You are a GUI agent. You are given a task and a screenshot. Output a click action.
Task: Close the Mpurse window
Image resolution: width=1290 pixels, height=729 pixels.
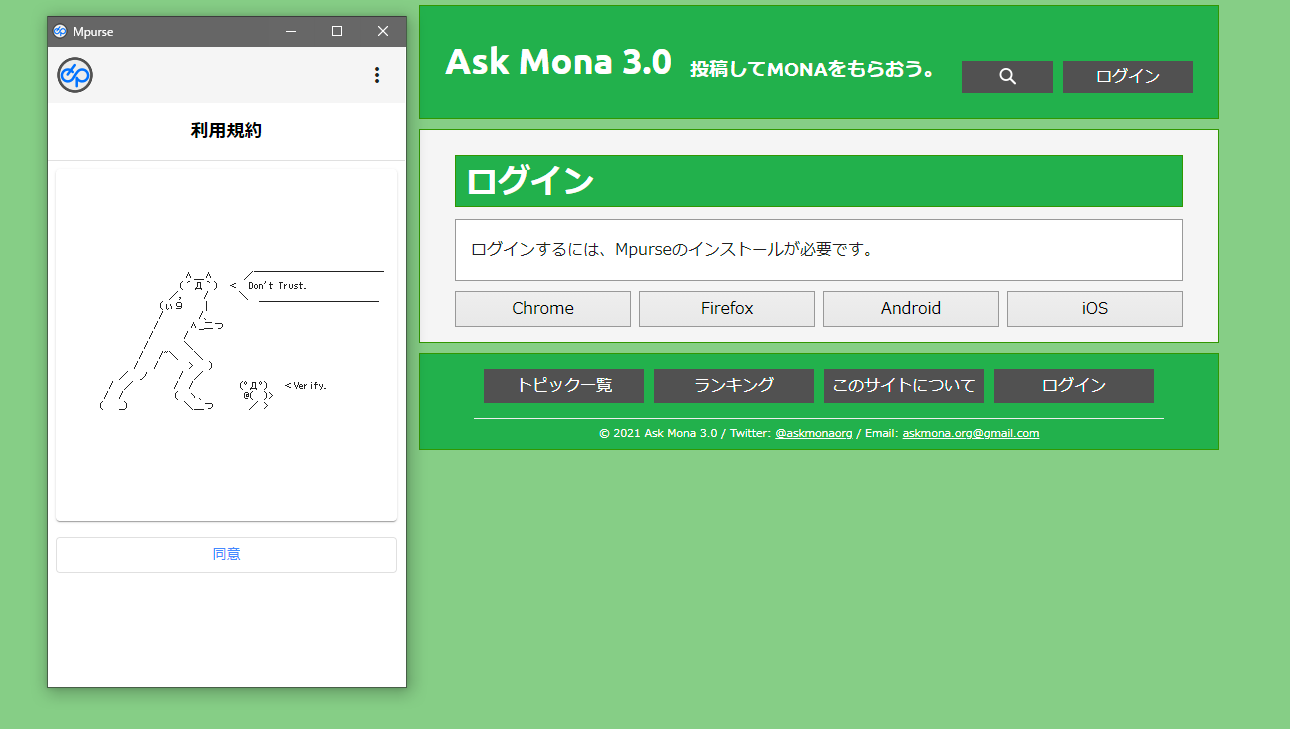pos(383,31)
